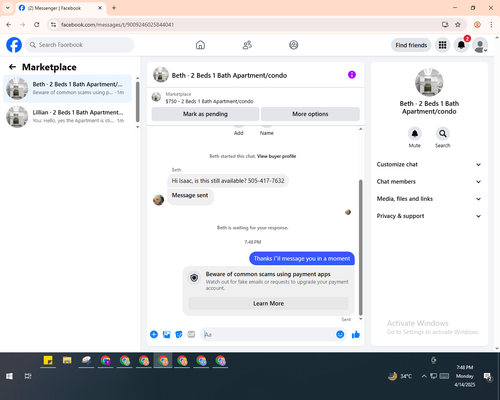
Task: Open Beth conversation in list
Action: point(67,88)
